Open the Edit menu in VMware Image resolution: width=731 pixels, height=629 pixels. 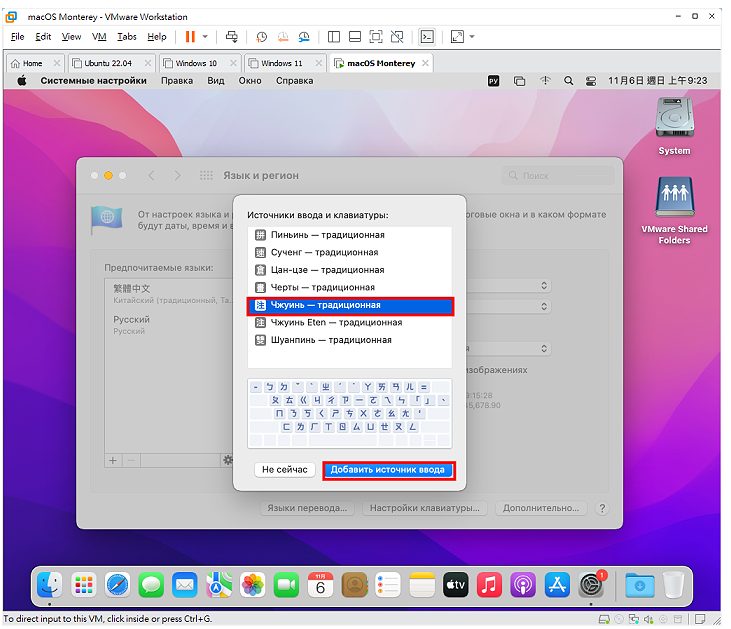(43, 36)
